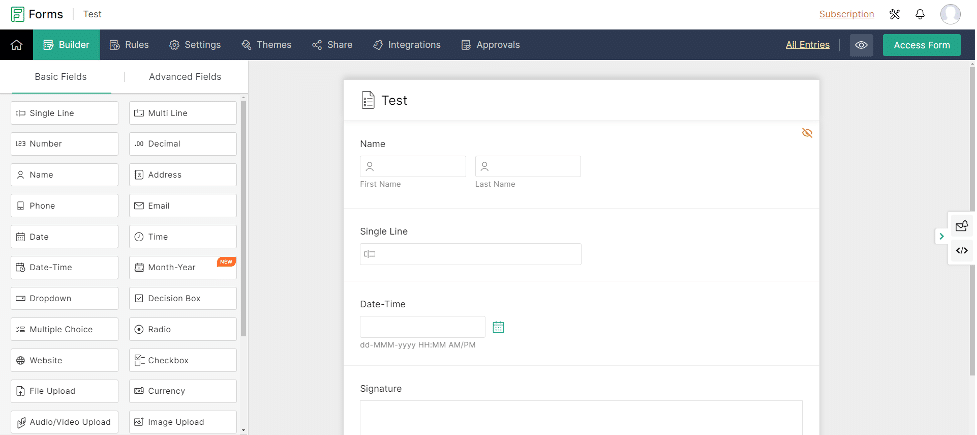The height and width of the screenshot is (435, 977).
Task: Add a Radio field
Action: tap(183, 329)
